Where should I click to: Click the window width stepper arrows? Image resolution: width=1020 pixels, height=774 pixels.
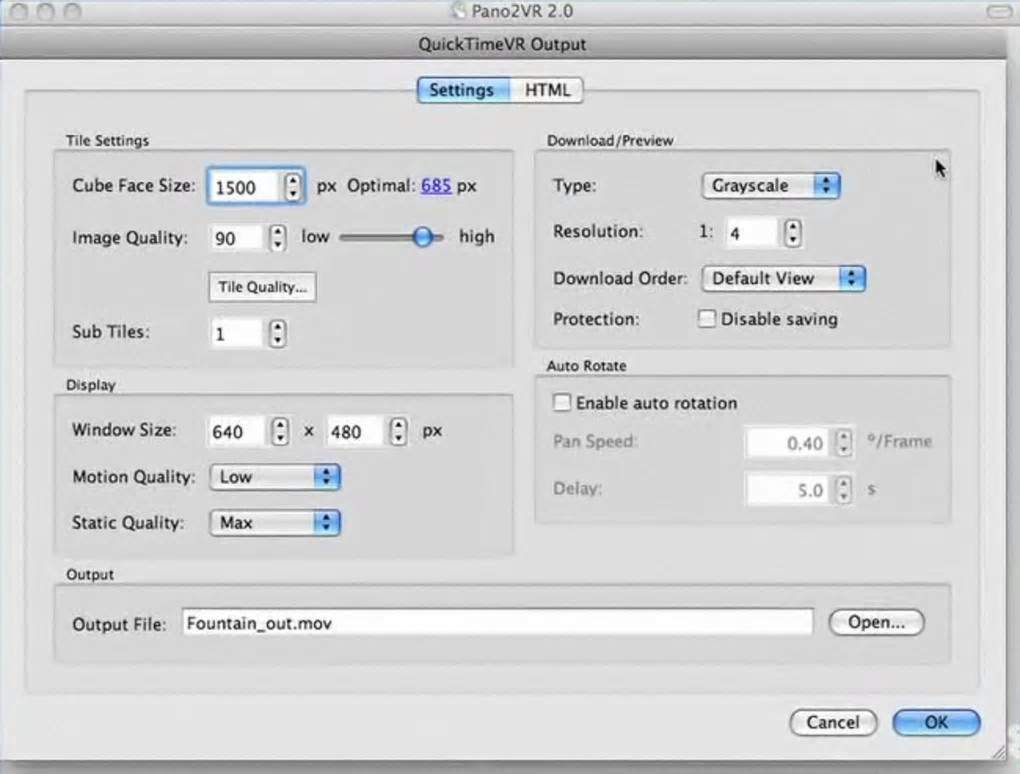(x=280, y=431)
